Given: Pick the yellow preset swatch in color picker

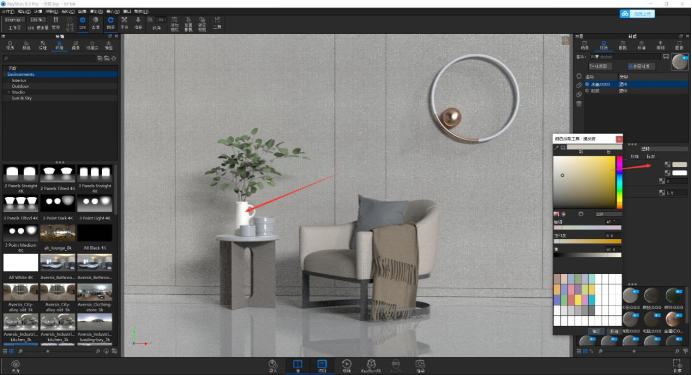Looking at the screenshot, I should (578, 300).
